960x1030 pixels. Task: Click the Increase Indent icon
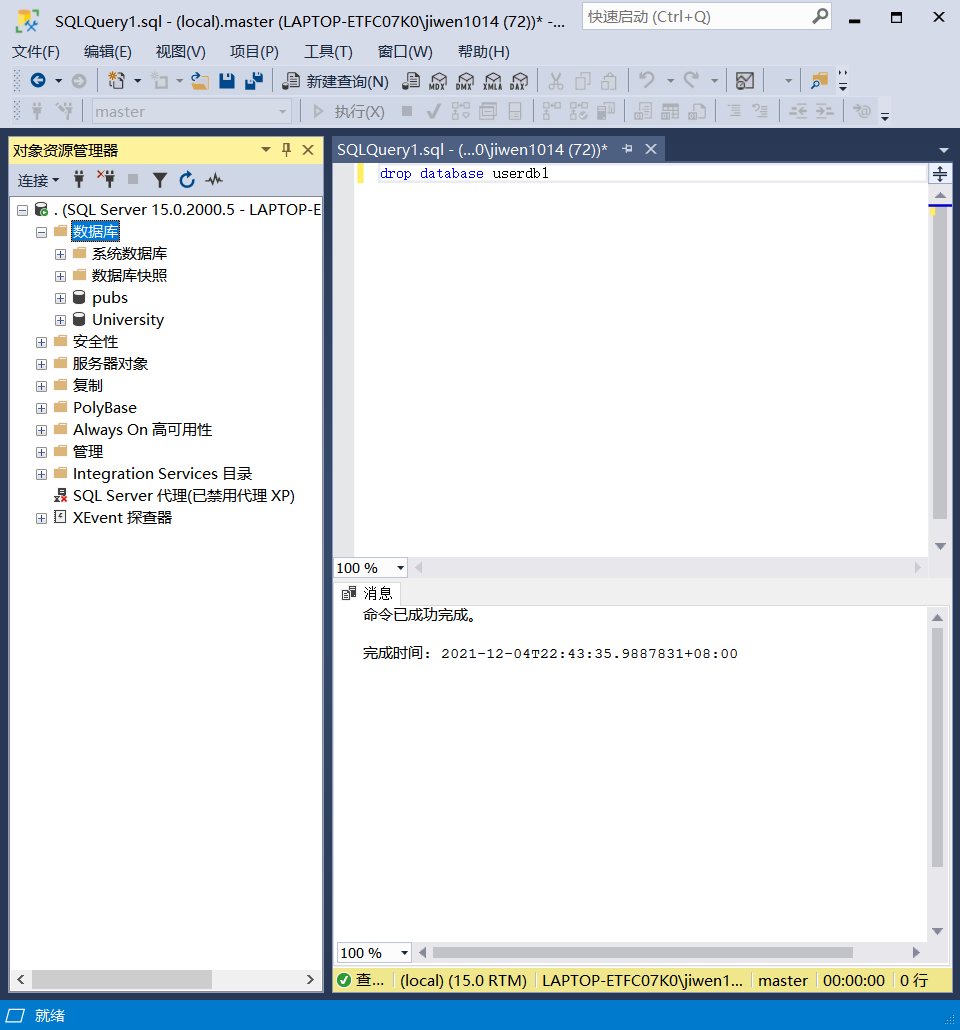(825, 111)
